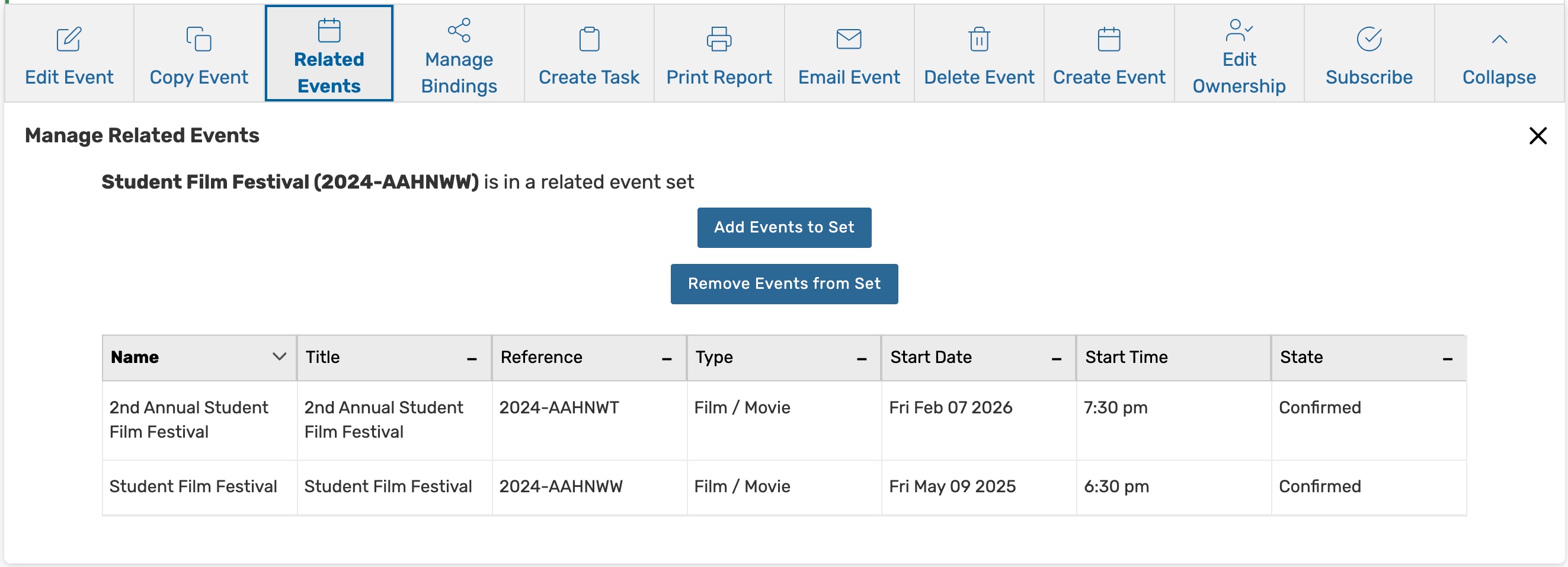1568x567 pixels.
Task: Click the Edit Event pencil icon
Action: (x=69, y=39)
